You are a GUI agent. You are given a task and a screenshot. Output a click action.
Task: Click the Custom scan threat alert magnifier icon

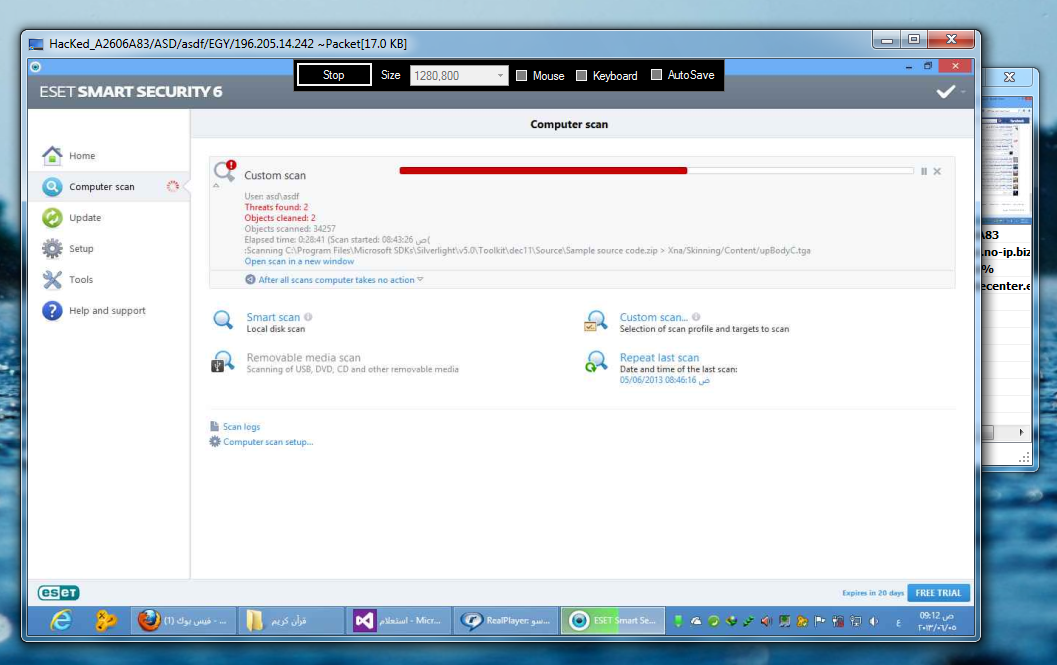pos(224,171)
